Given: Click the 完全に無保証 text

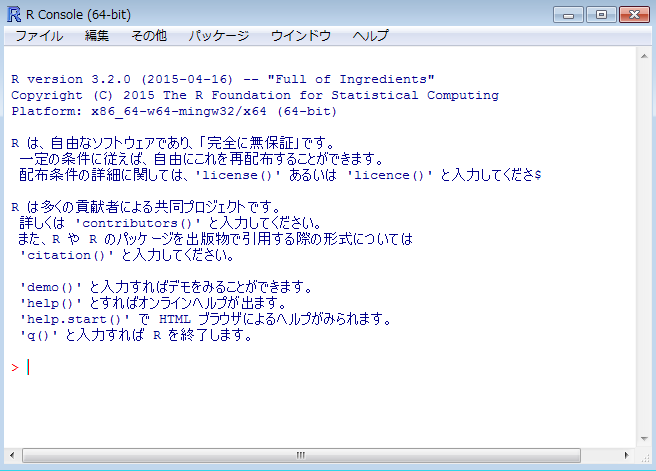Looking at the screenshot, I should tap(250, 143).
